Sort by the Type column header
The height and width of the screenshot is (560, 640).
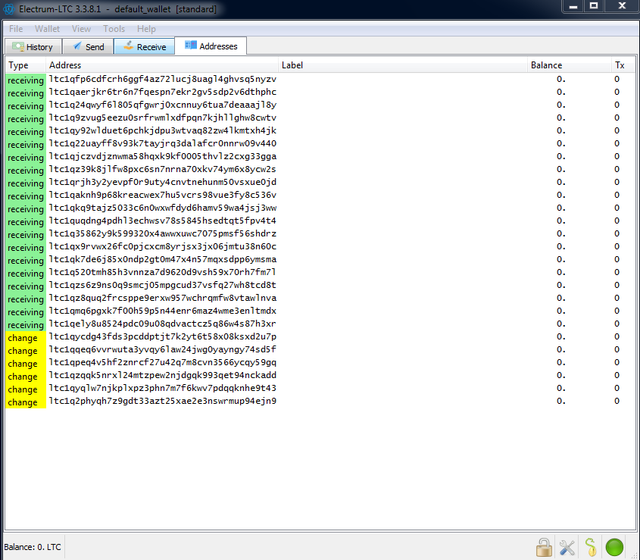click(x=26, y=65)
